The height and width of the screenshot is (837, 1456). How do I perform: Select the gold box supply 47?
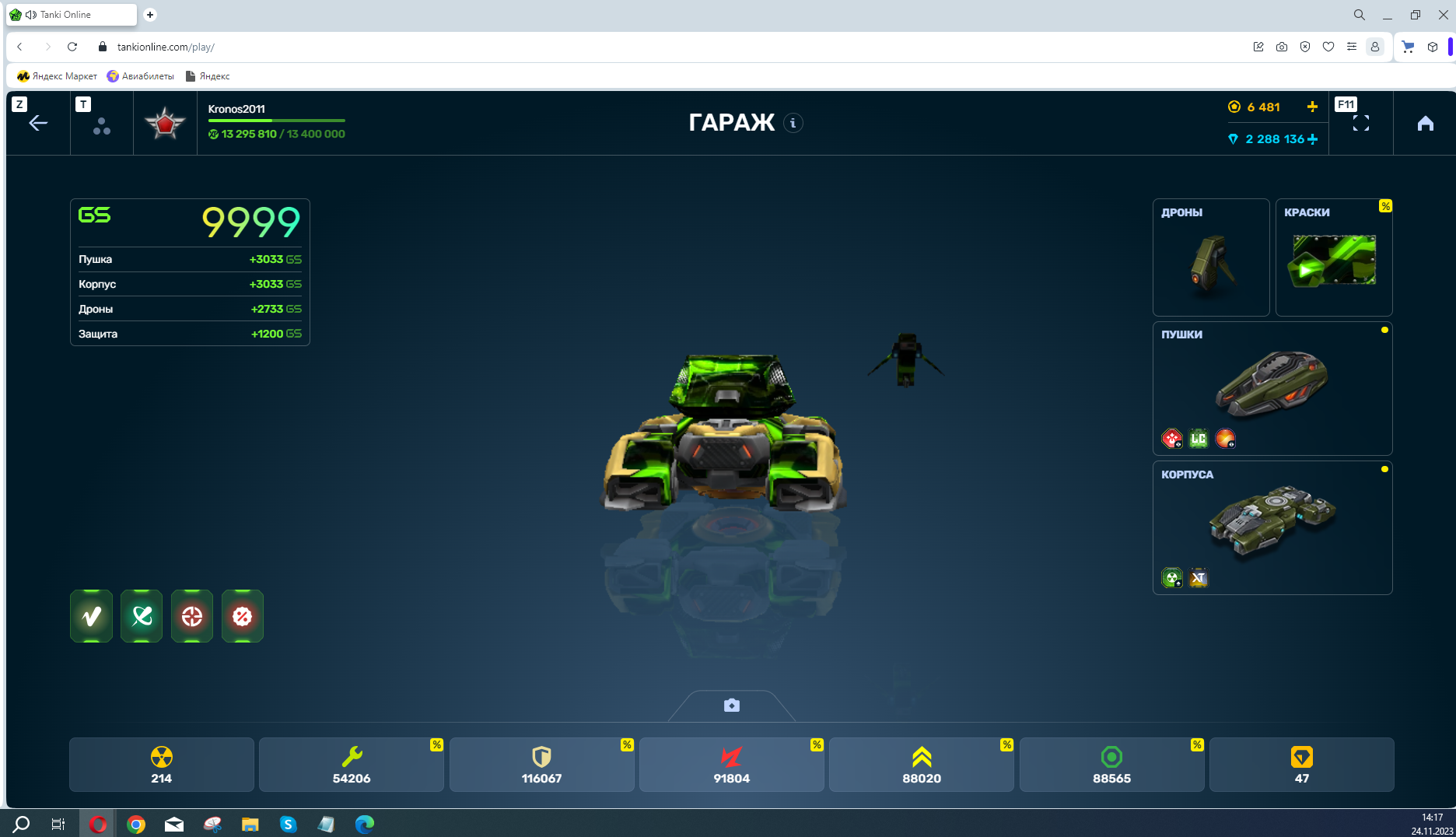pyautogui.click(x=1302, y=765)
